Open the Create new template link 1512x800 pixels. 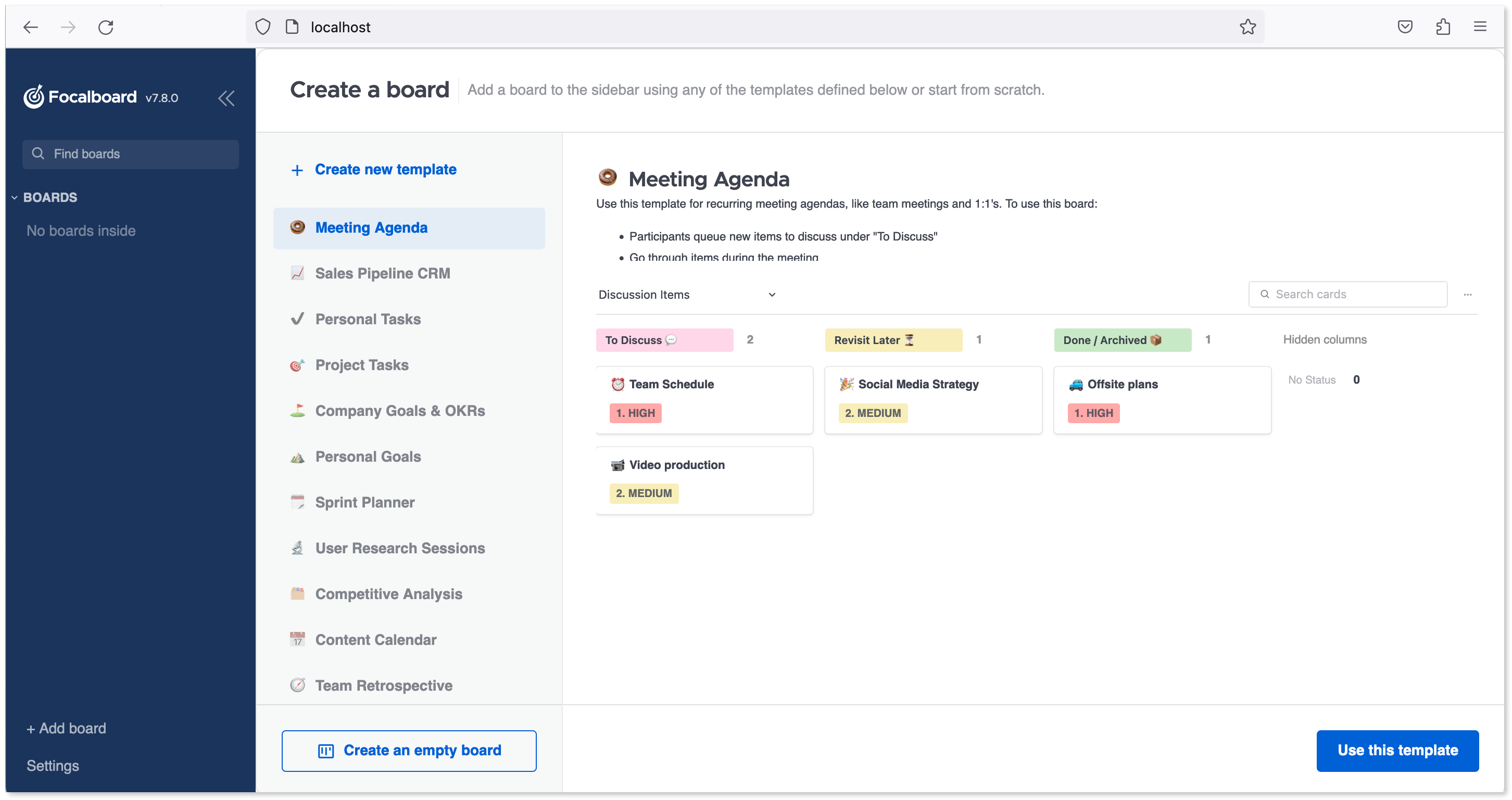(386, 169)
